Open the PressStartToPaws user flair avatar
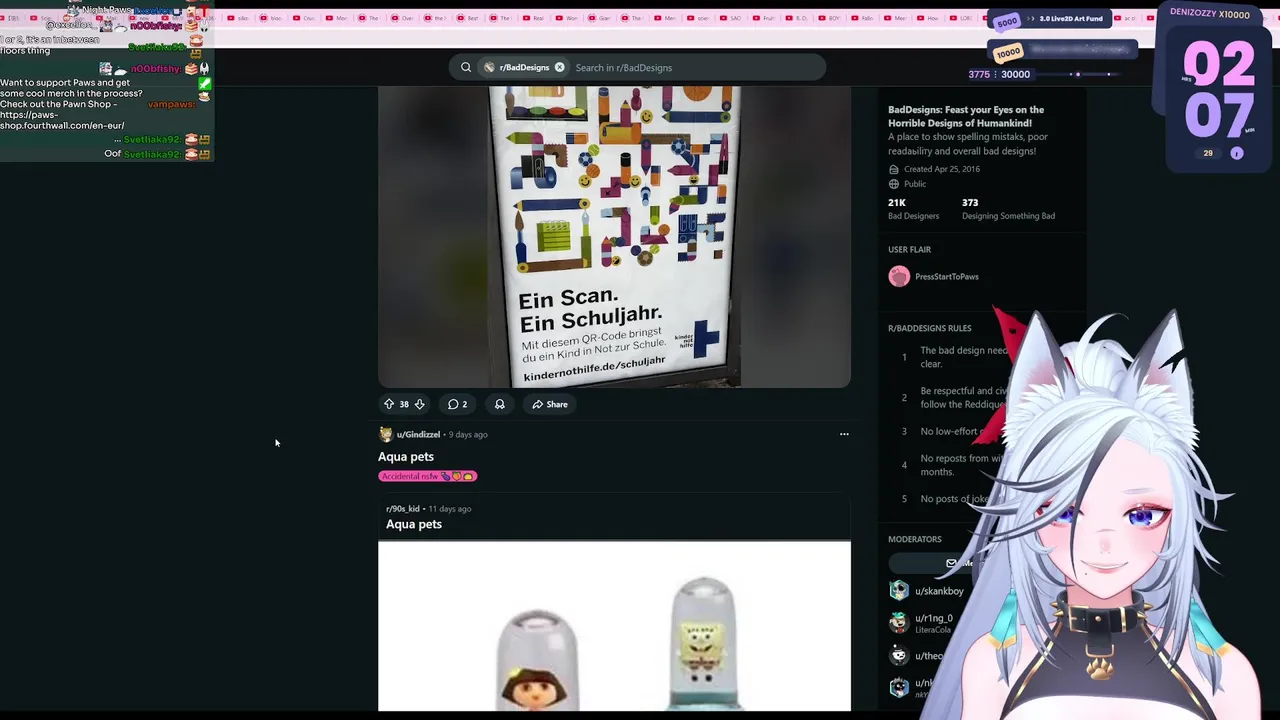 click(x=899, y=277)
